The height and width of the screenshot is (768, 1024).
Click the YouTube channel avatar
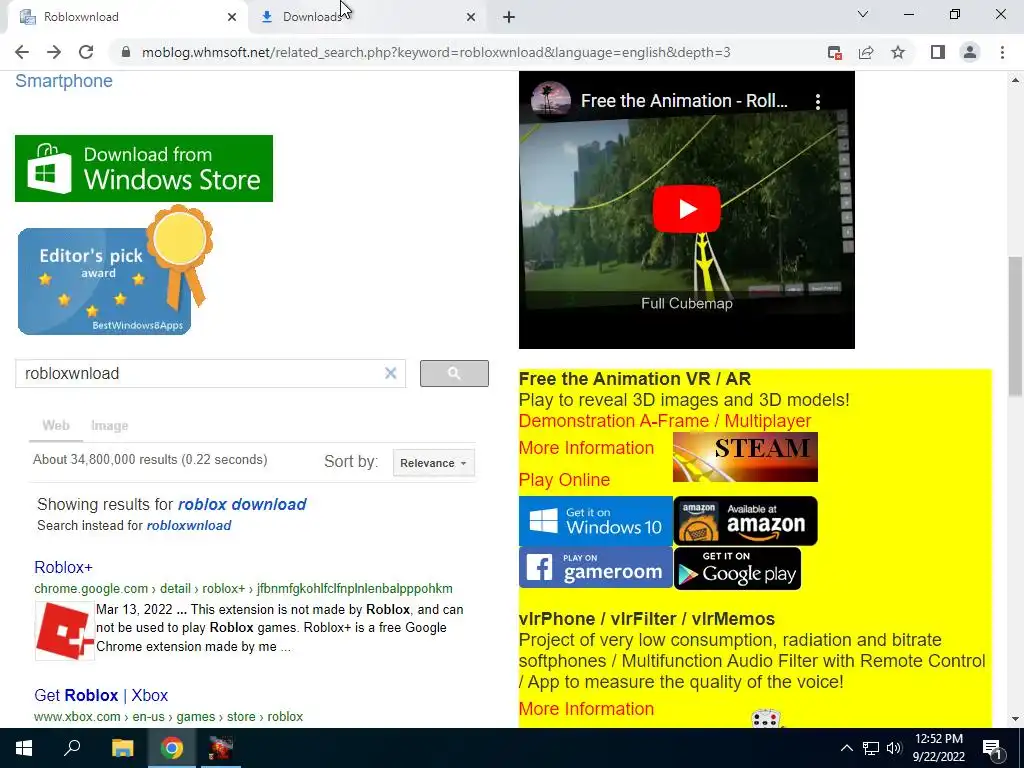click(x=551, y=101)
